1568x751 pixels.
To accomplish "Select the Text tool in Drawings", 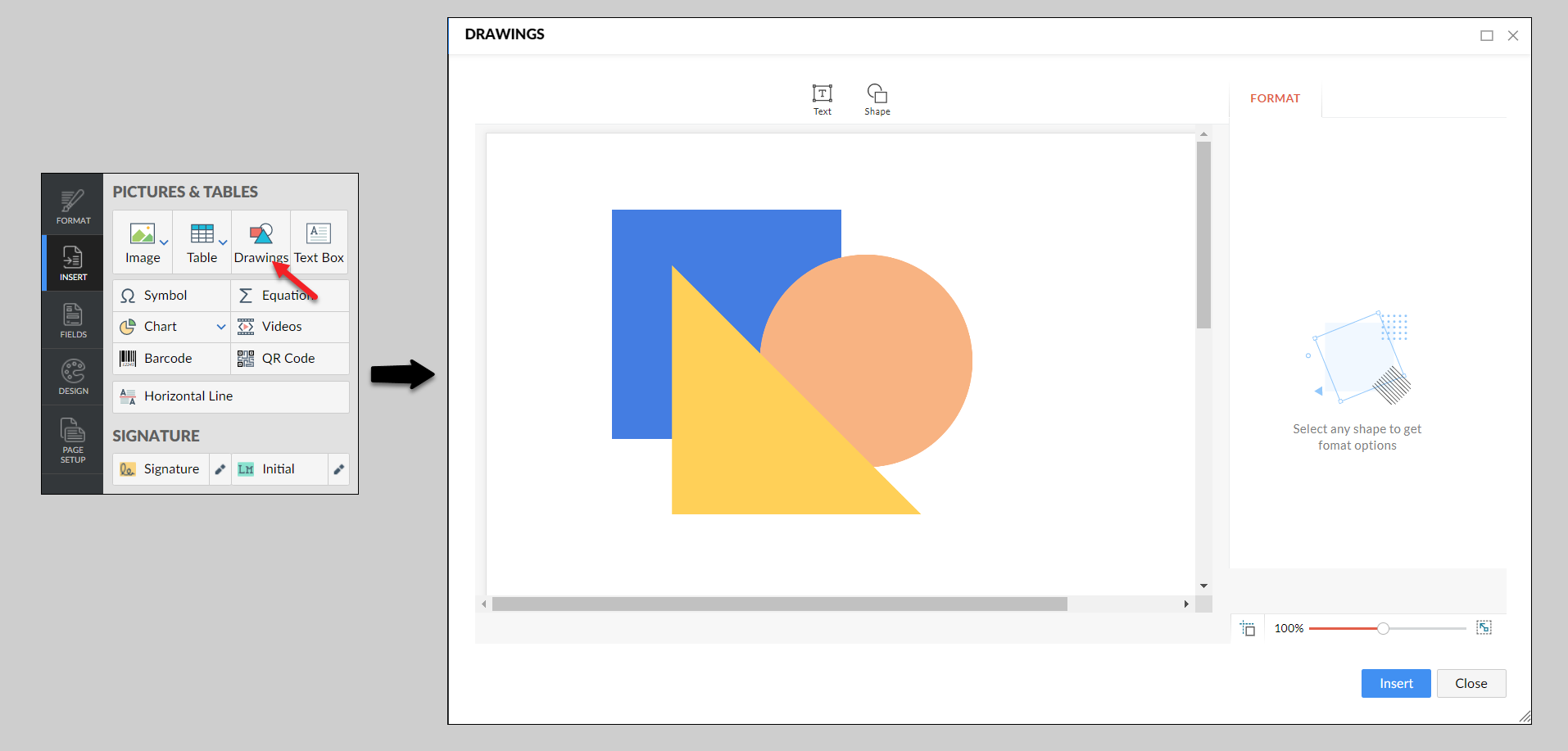I will click(822, 100).
